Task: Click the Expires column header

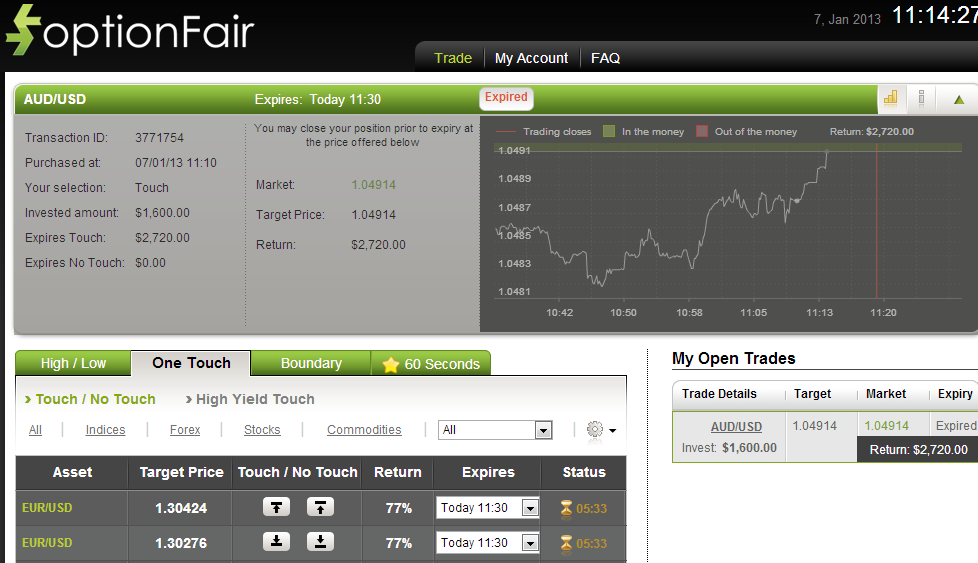Action: pos(488,472)
